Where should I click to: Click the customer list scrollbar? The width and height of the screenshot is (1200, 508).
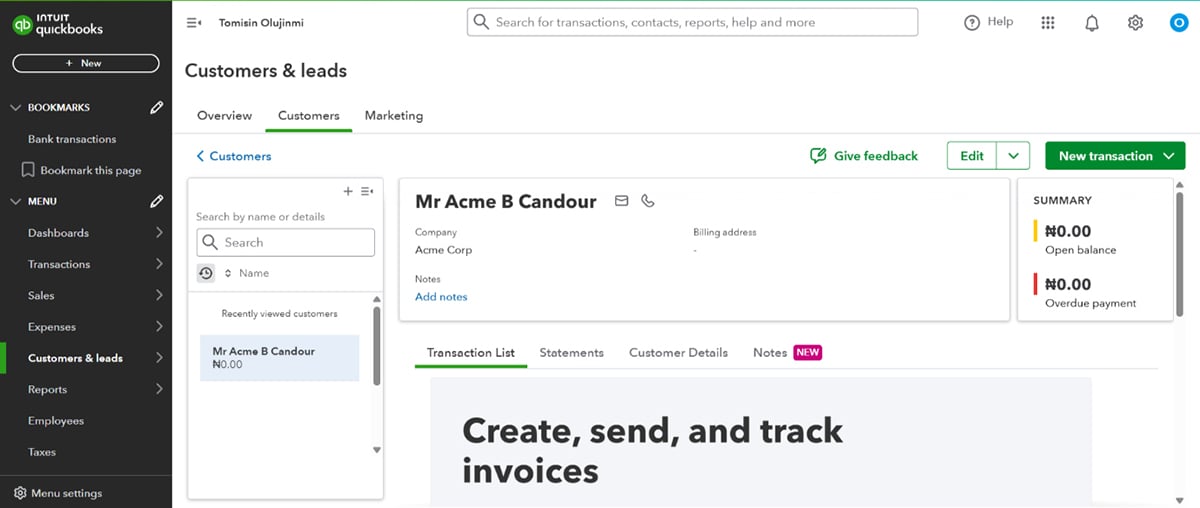pyautogui.click(x=377, y=345)
